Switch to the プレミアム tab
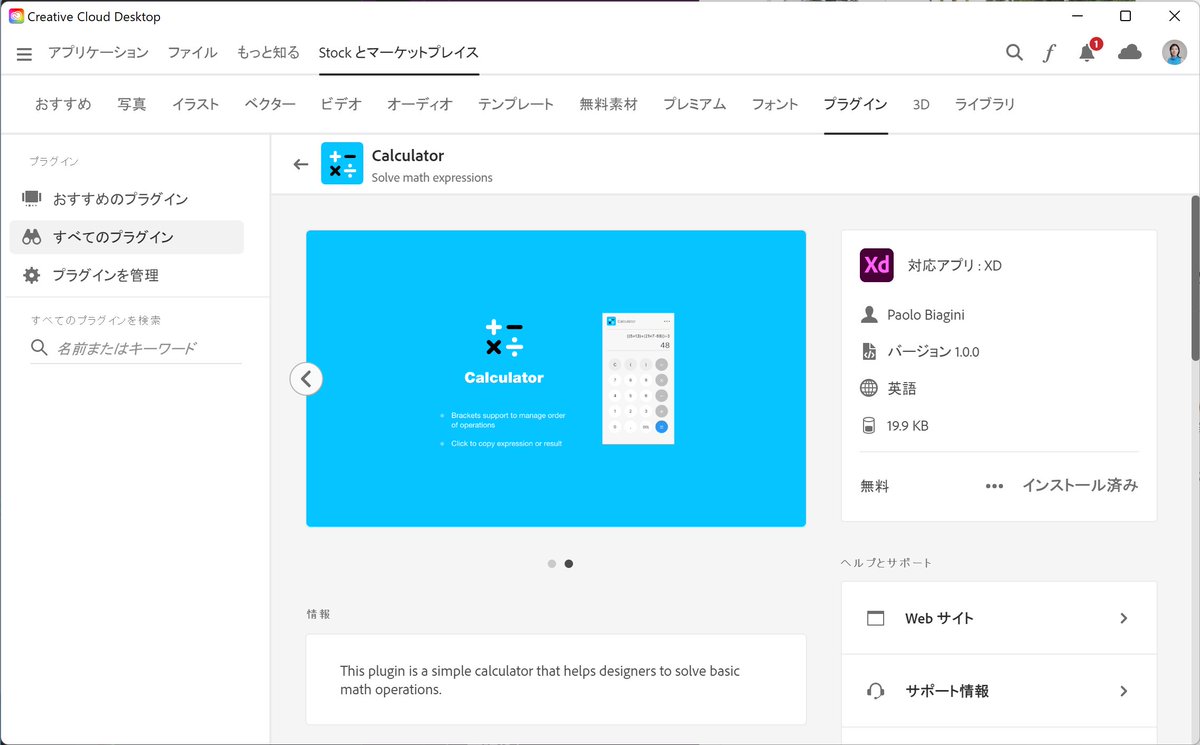Screen dimensions: 1200x745 pos(694,104)
